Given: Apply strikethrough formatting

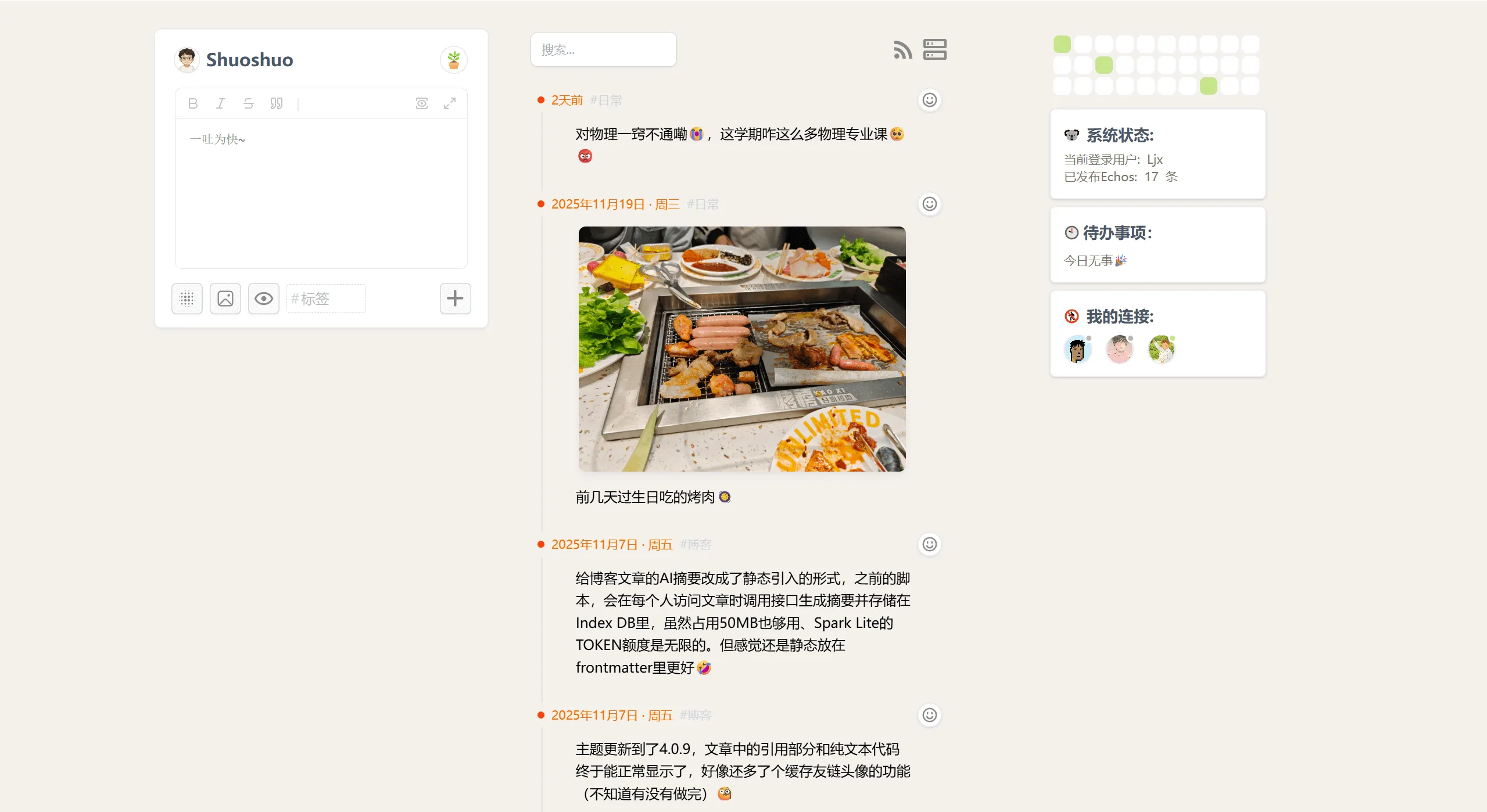Looking at the screenshot, I should pyautogui.click(x=249, y=103).
